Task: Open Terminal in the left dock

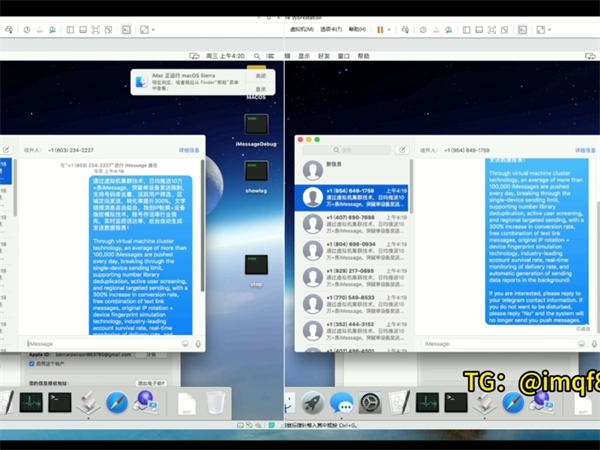Action: pos(60,402)
